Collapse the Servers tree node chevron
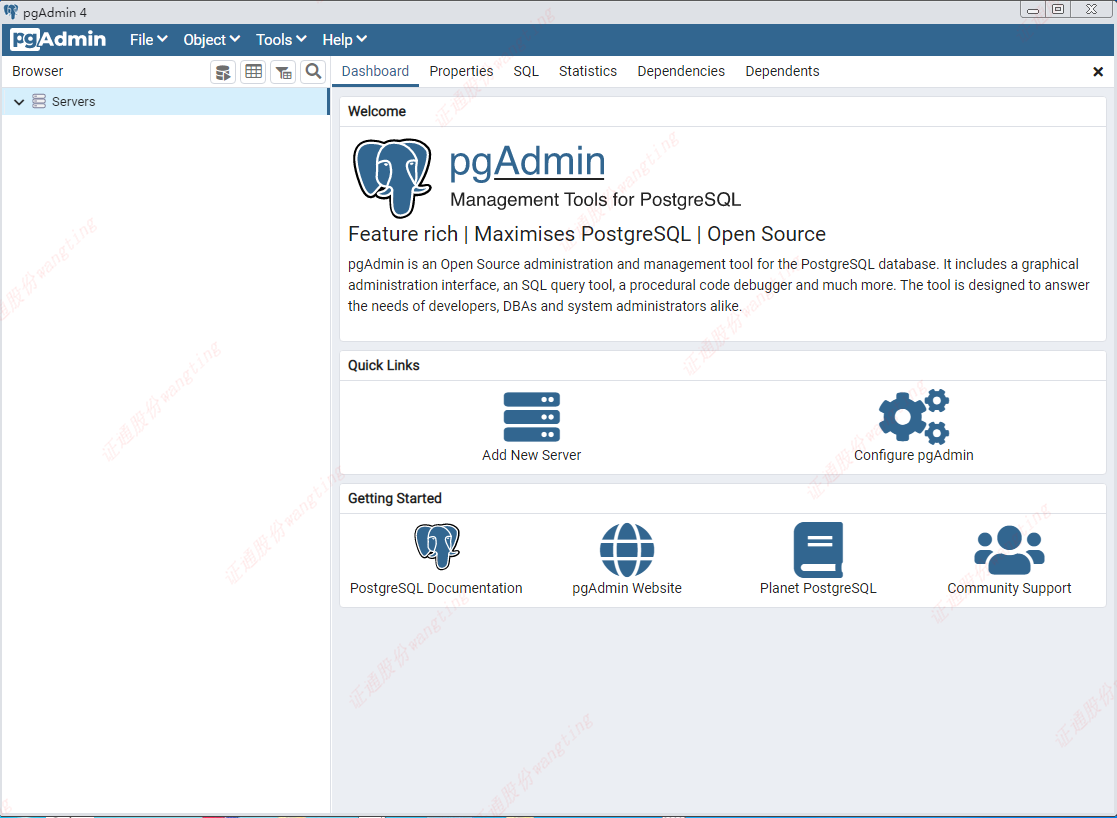The image size is (1117, 818). pos(19,102)
